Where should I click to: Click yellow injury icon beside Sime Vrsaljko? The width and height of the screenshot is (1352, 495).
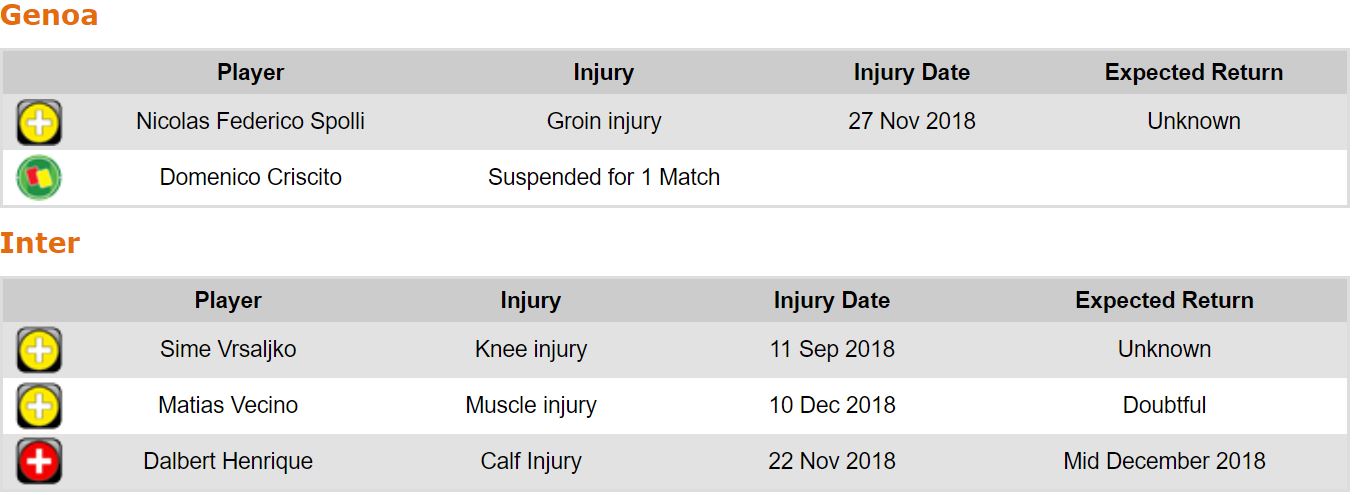pyautogui.click(x=39, y=350)
